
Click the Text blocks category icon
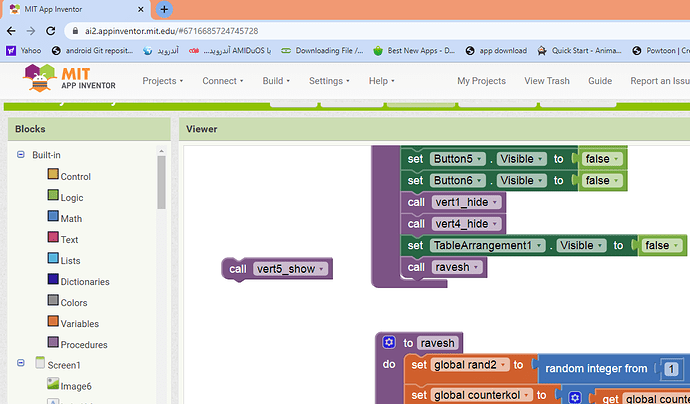click(53, 239)
